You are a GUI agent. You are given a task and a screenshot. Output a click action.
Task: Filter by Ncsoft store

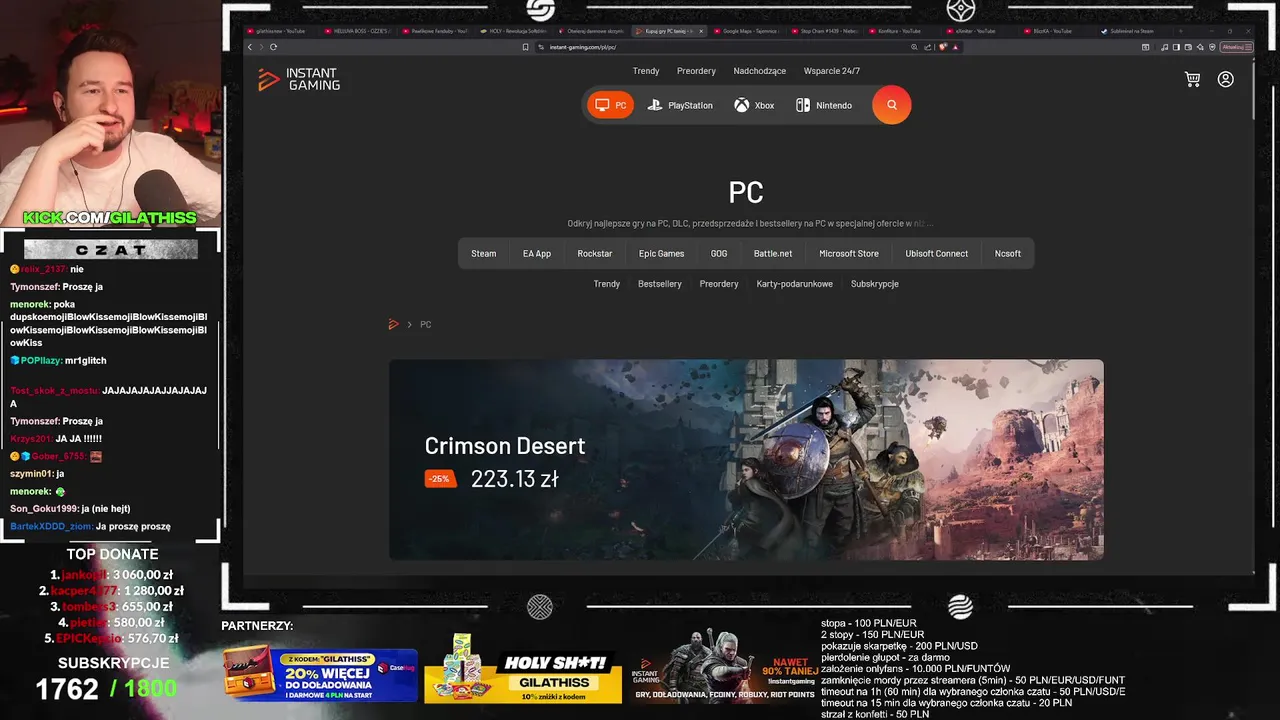pyautogui.click(x=1008, y=254)
